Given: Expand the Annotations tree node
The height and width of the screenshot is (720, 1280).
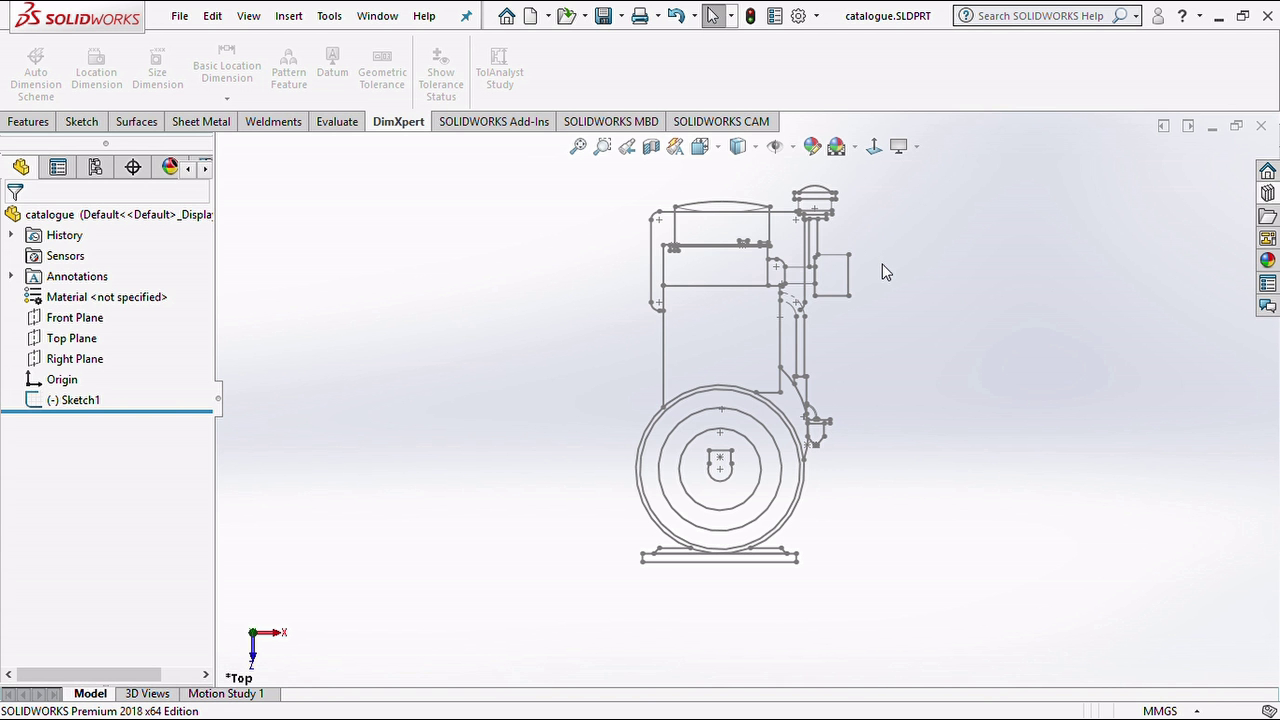Looking at the screenshot, I should [x=11, y=276].
